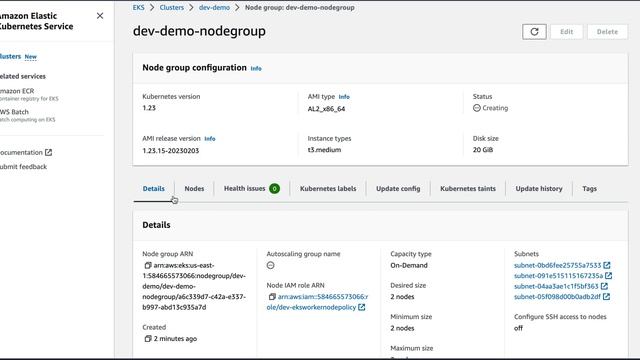Image resolution: width=640 pixels, height=360 pixels.
Task: Select the instance type t3.medium
Action: 324,150
